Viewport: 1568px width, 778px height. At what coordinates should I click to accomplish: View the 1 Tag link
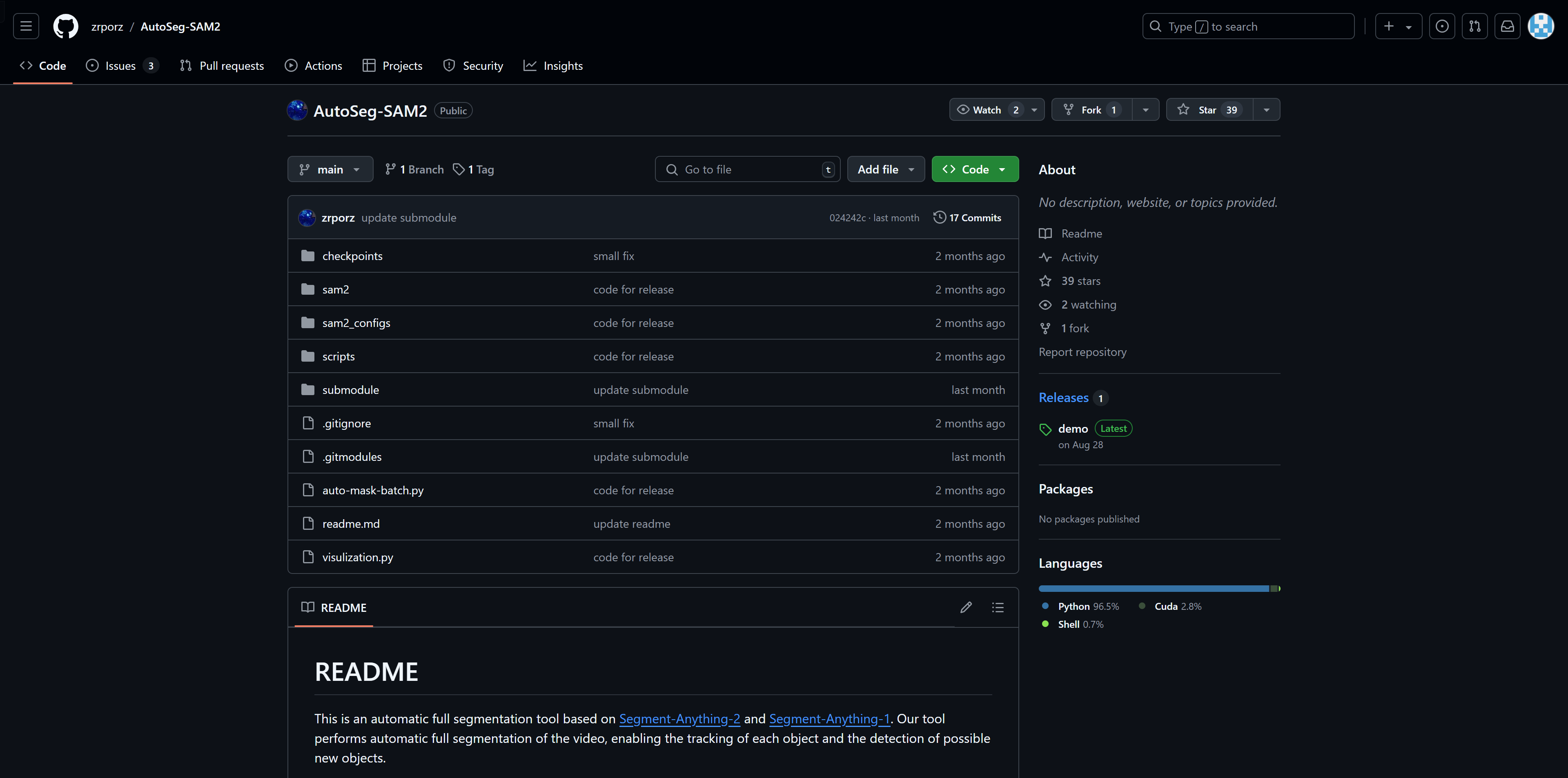click(x=474, y=169)
